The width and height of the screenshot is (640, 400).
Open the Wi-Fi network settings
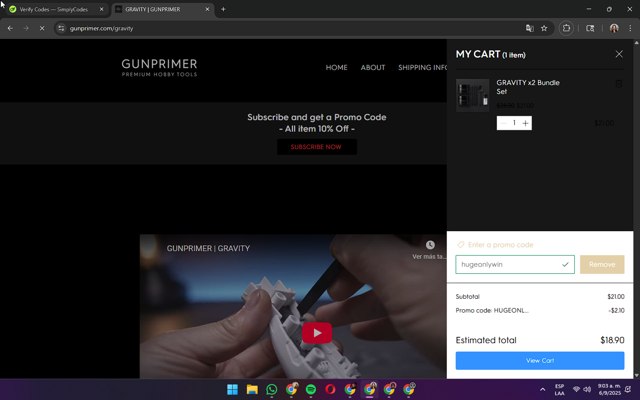pyautogui.click(x=576, y=389)
